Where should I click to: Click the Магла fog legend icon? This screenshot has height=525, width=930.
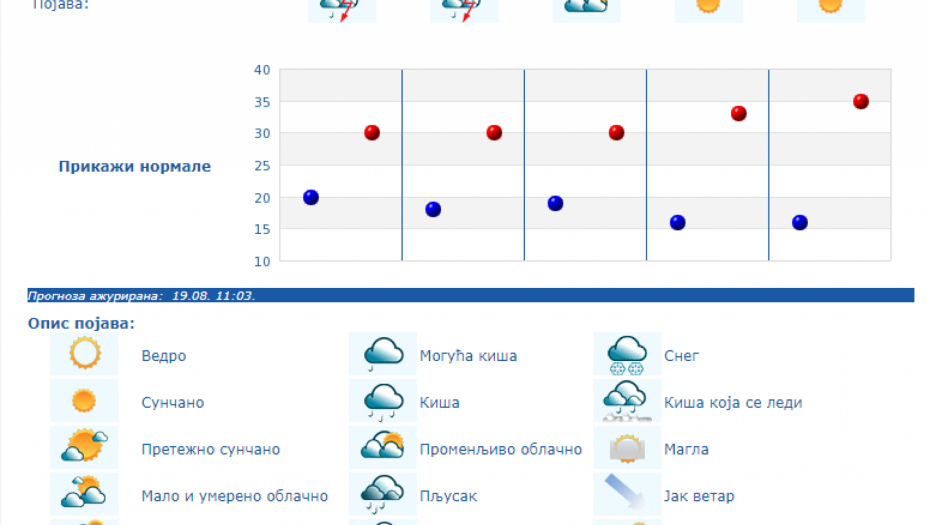coord(627,448)
